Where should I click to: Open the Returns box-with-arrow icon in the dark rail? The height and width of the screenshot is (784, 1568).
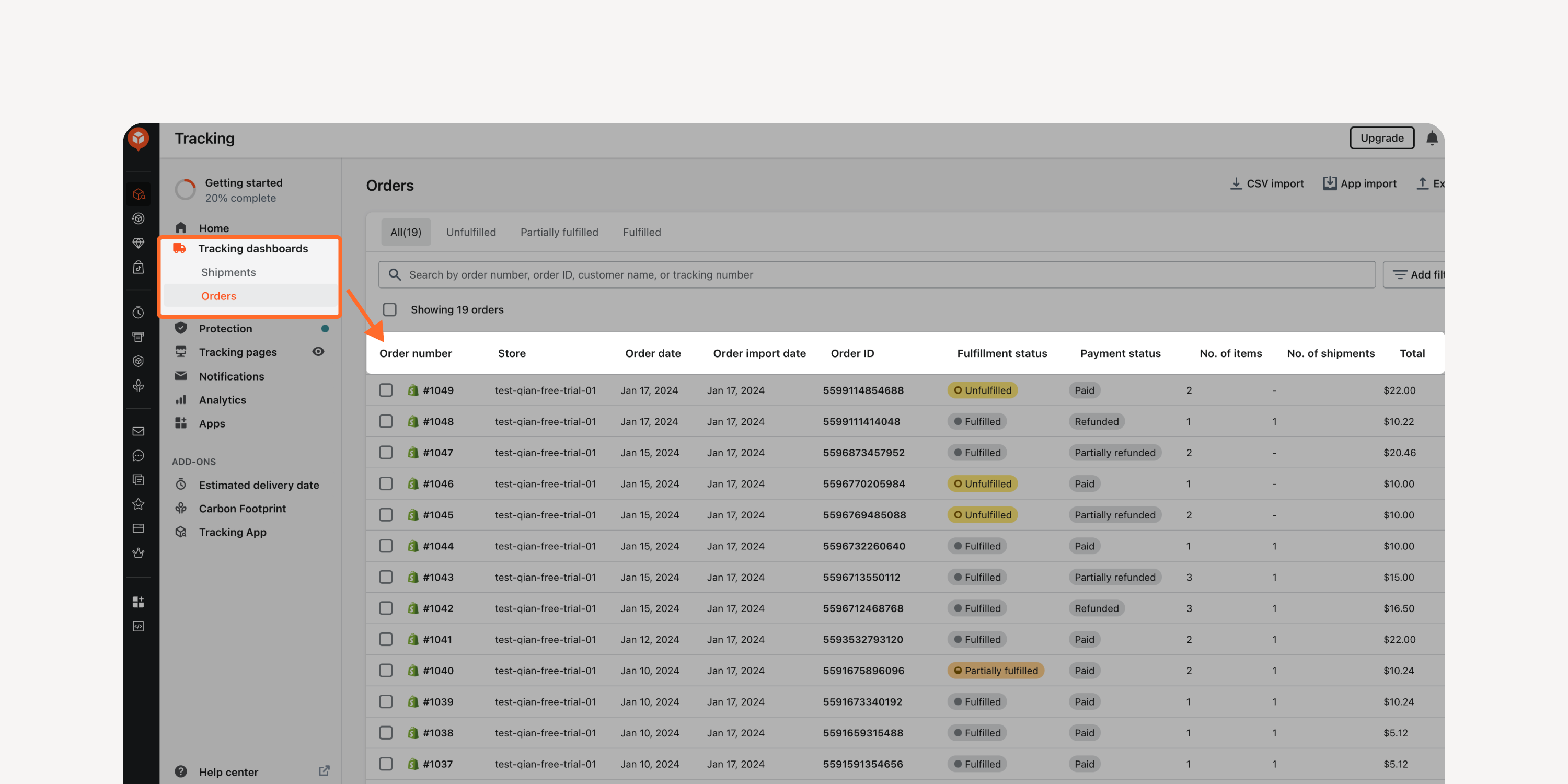click(139, 218)
